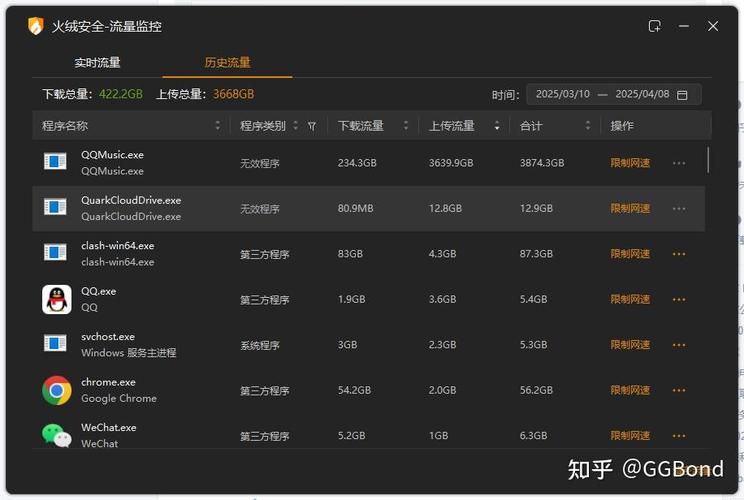Select the QQ.exe program name
This screenshot has height=500, width=744.
click(x=98, y=291)
